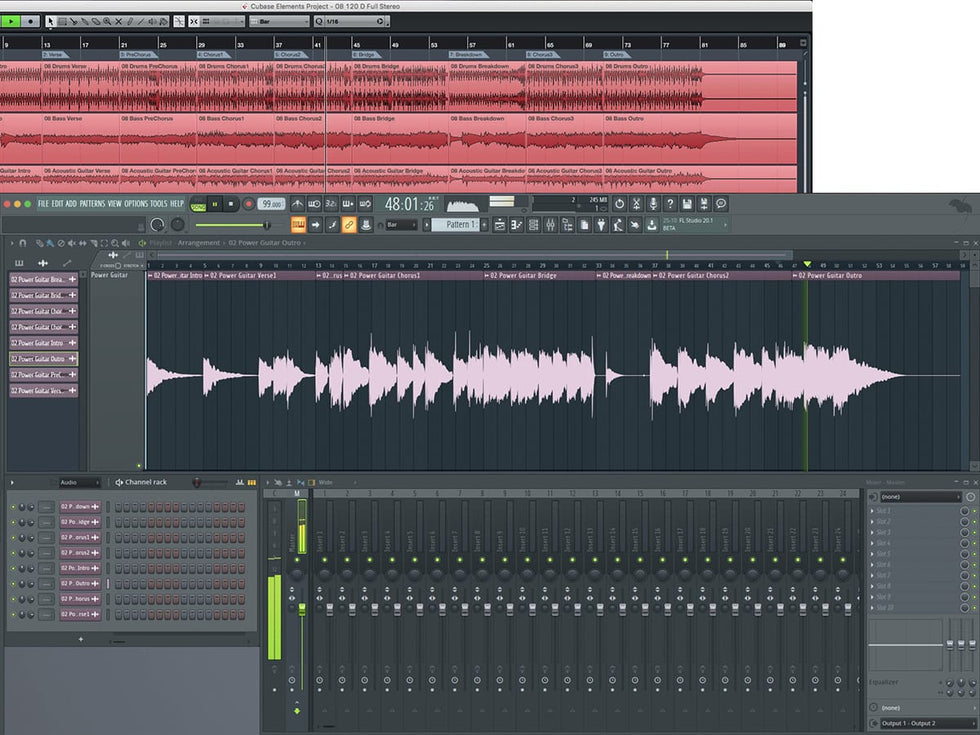Open the Pattern 1 selector dropdown
The height and width of the screenshot is (735, 980).
(461, 225)
